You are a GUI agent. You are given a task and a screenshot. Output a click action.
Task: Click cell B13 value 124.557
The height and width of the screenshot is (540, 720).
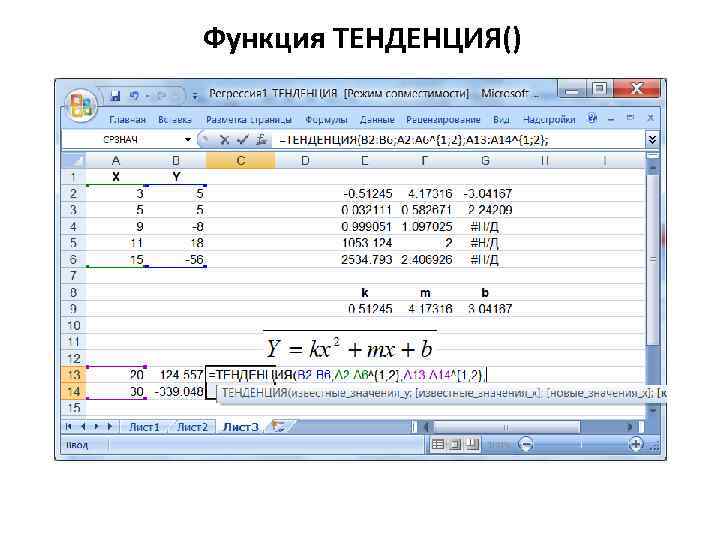coord(176,375)
